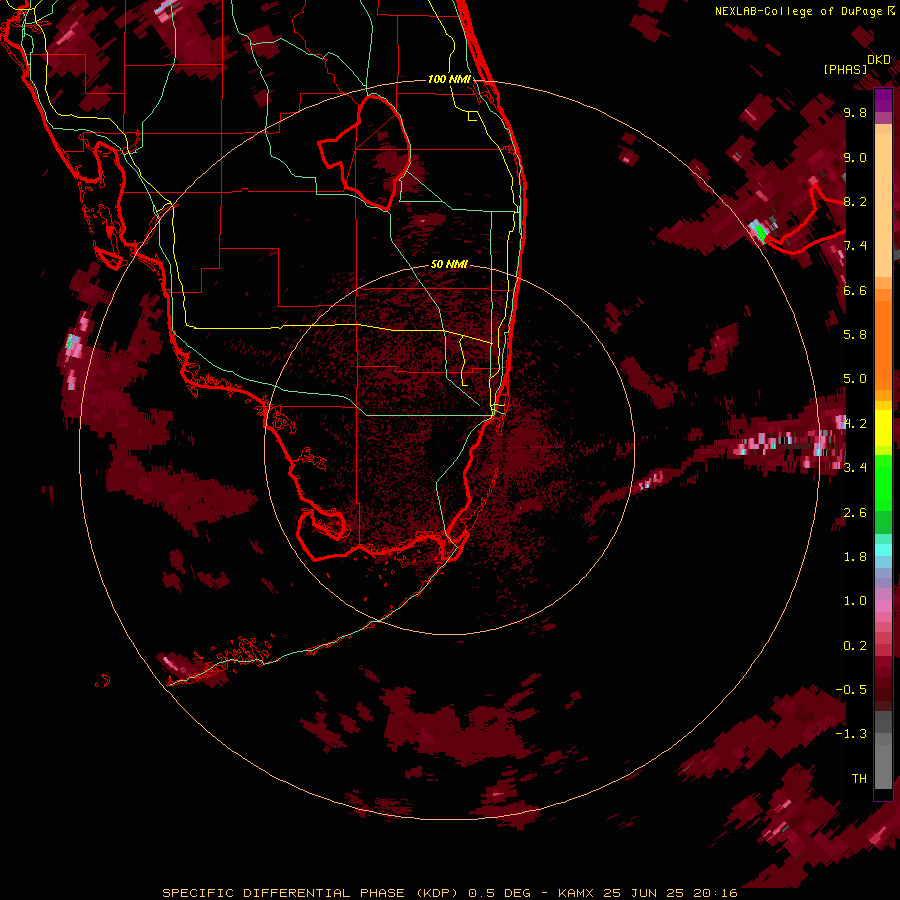Click the 5.8 legend value

coord(855,335)
